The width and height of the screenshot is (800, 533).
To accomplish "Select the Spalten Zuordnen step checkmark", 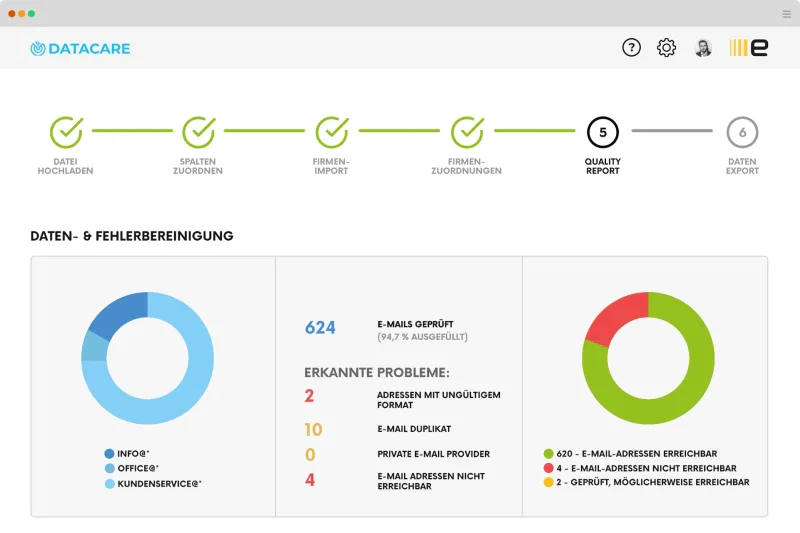I will pos(198,132).
